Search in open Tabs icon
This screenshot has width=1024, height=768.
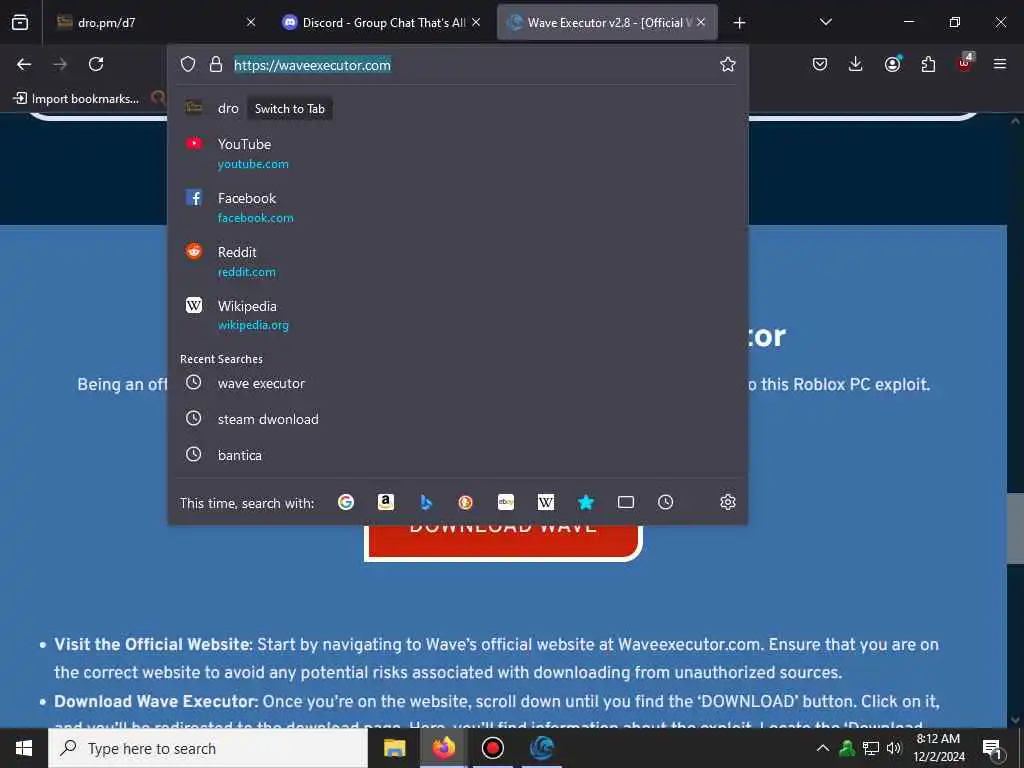[626, 502]
